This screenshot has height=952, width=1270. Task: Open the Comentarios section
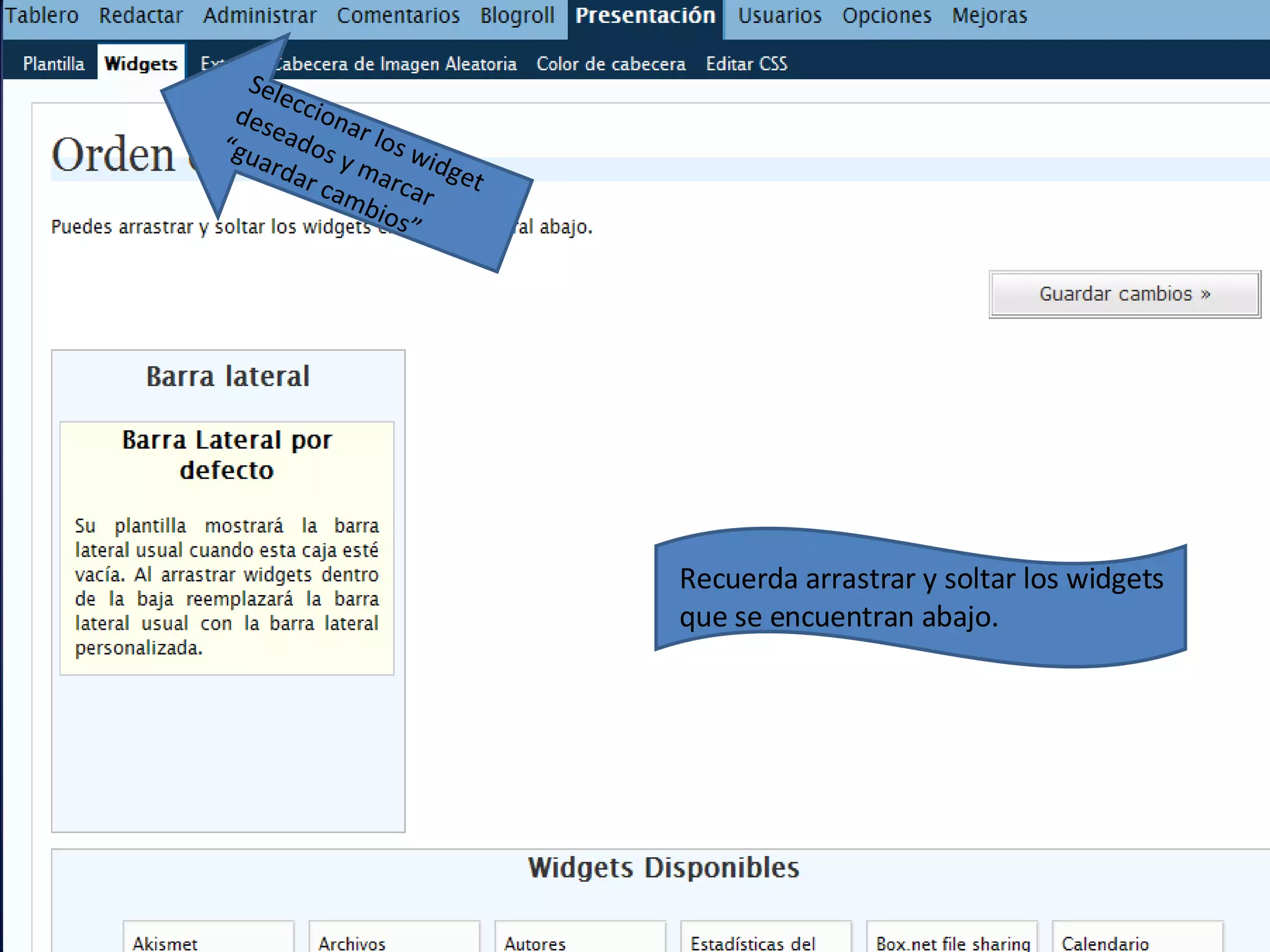tap(398, 15)
